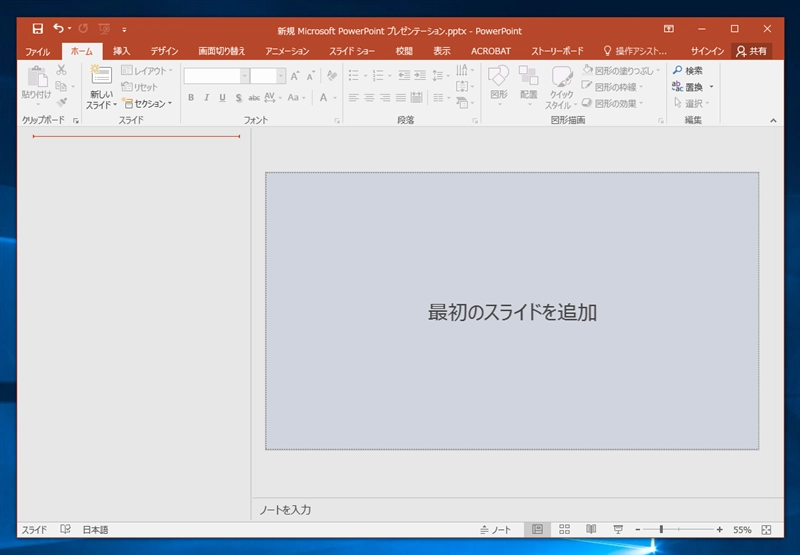Switch to the デザイン tab
This screenshot has width=800, height=555.
click(x=164, y=51)
